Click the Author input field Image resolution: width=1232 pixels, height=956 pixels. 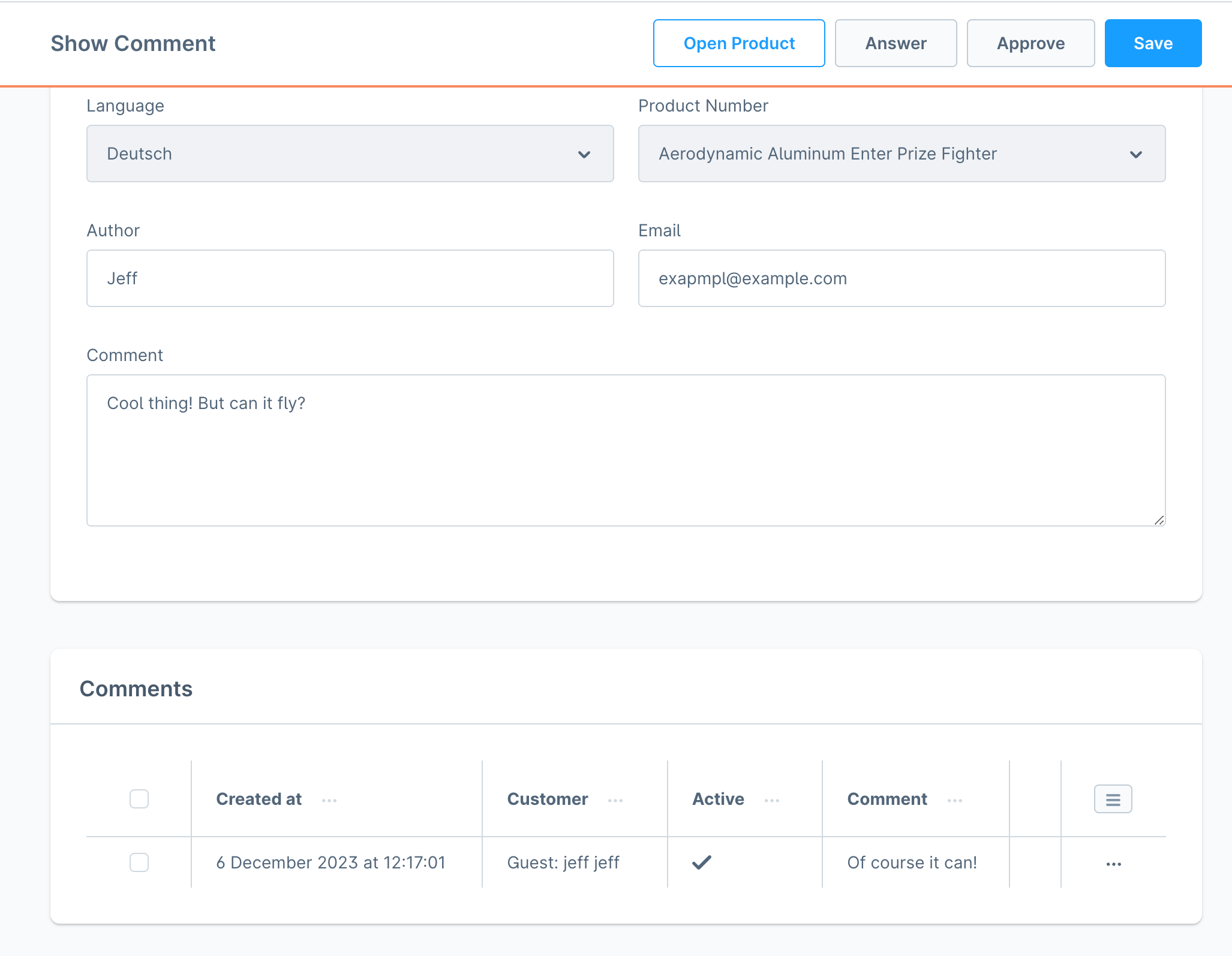coord(350,278)
